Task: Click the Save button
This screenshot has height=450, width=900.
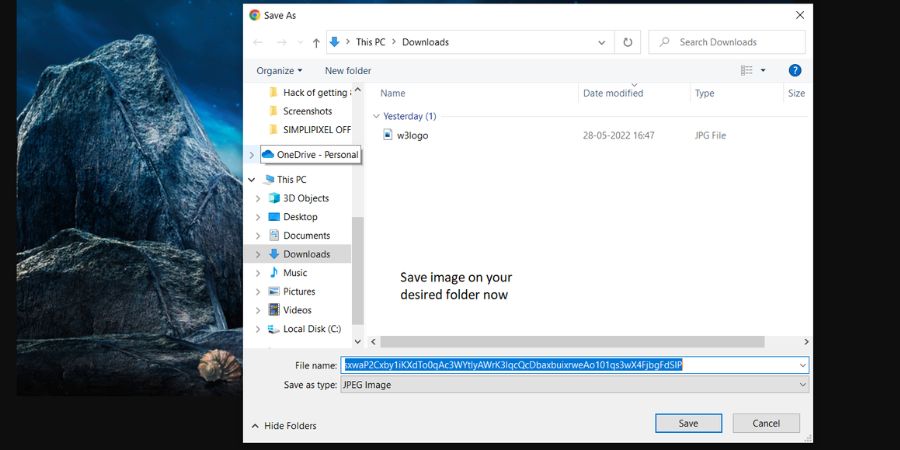Action: point(688,423)
